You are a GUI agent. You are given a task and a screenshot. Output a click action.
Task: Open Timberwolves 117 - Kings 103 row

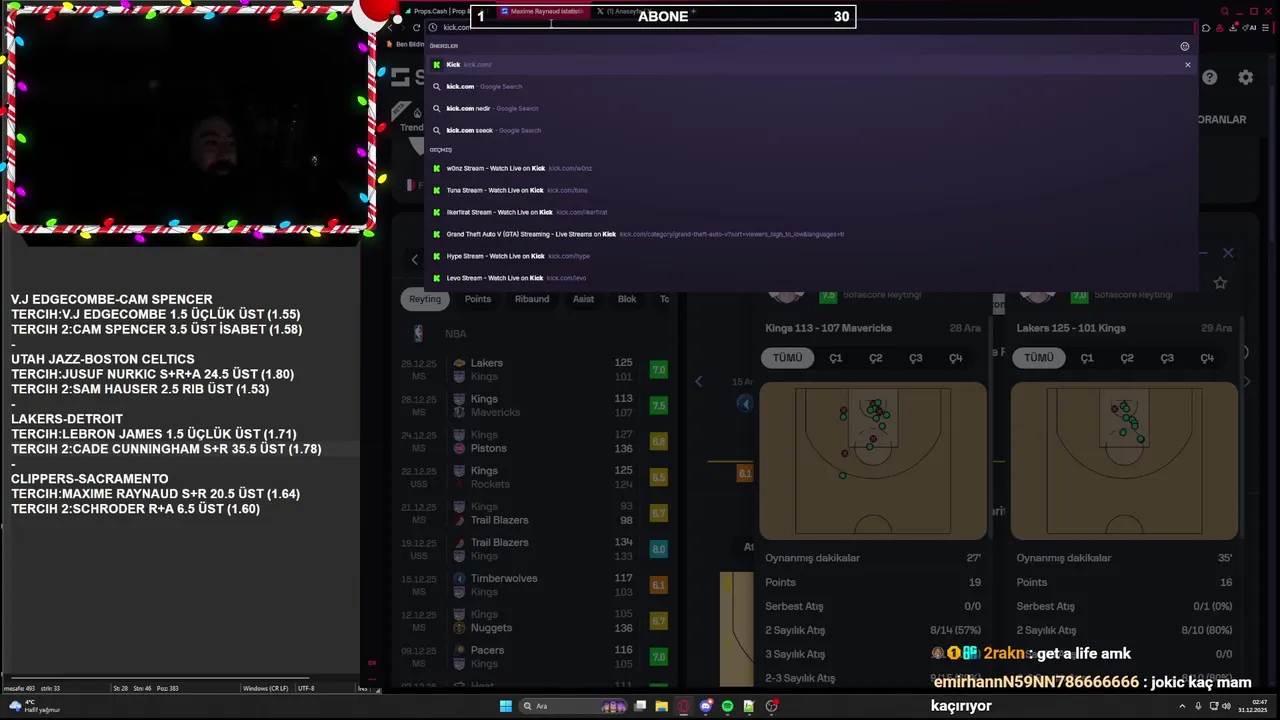[x=535, y=586]
